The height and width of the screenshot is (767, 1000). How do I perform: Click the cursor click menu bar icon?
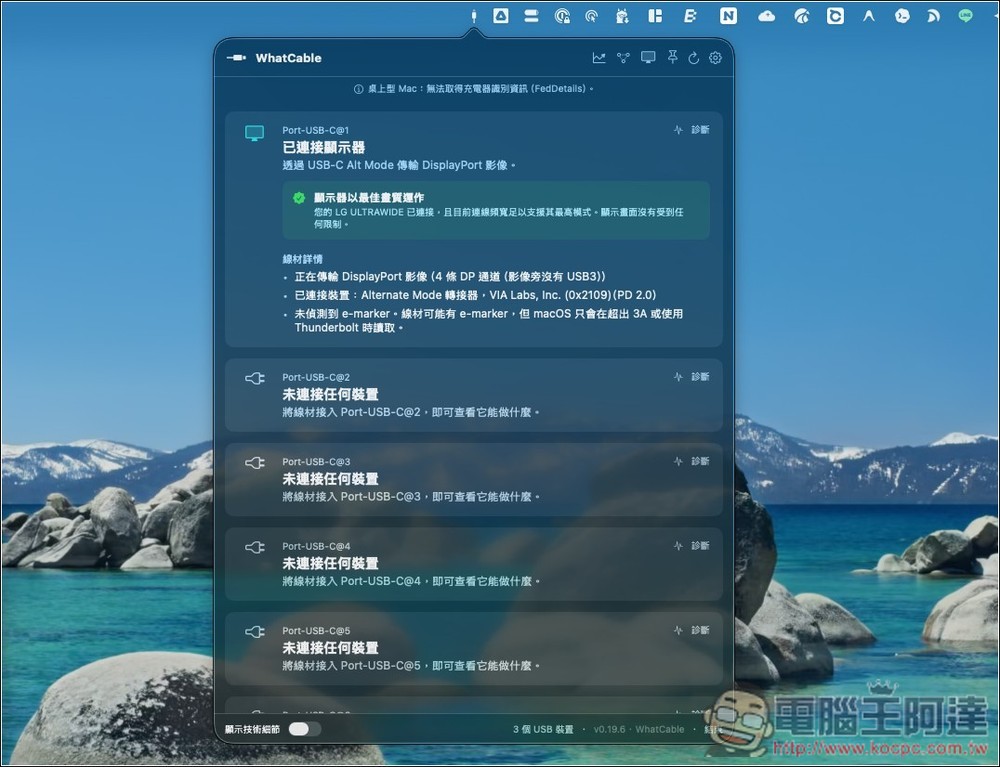point(591,16)
